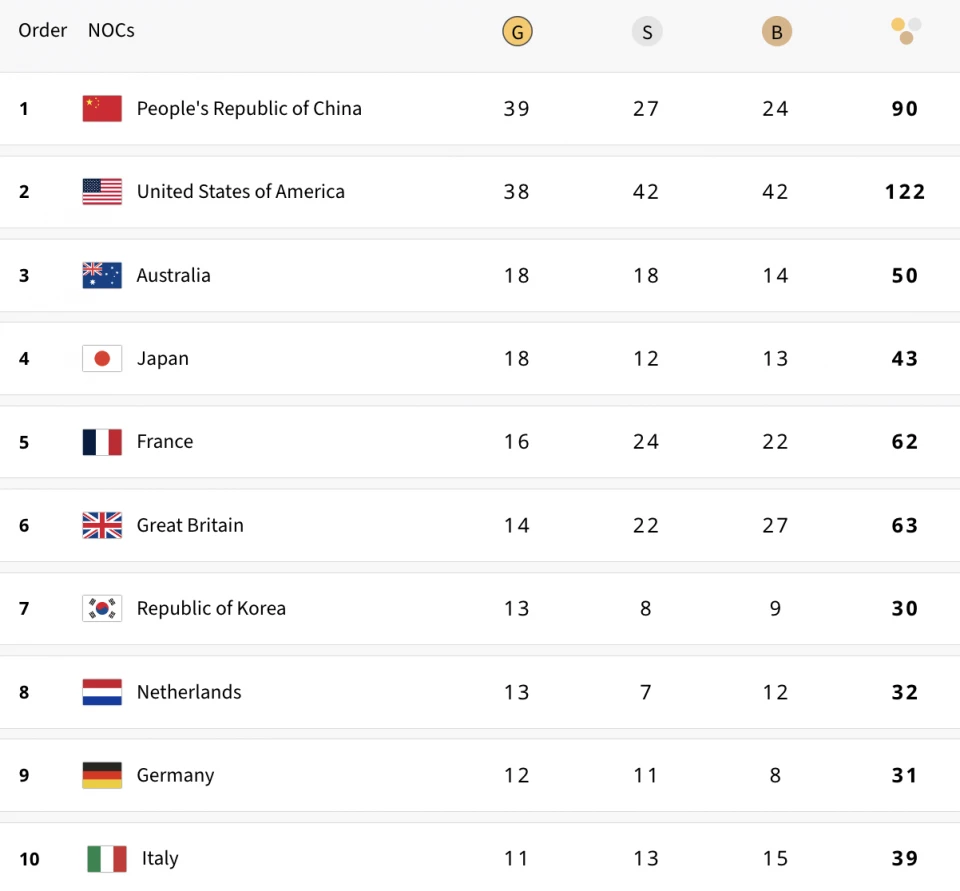Click the total medals header icon
This screenshot has height=891, width=960.
coord(906,31)
